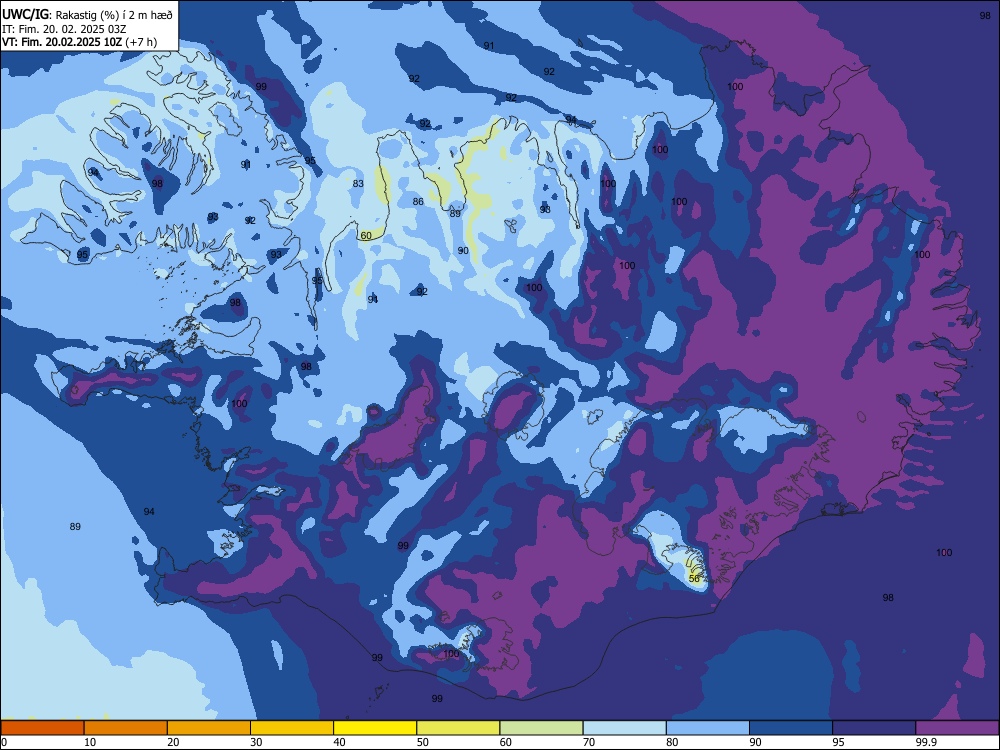The width and height of the screenshot is (1000, 750).
Task: Pick the medium blue 90–95 legend swatch
Action: pos(791,727)
